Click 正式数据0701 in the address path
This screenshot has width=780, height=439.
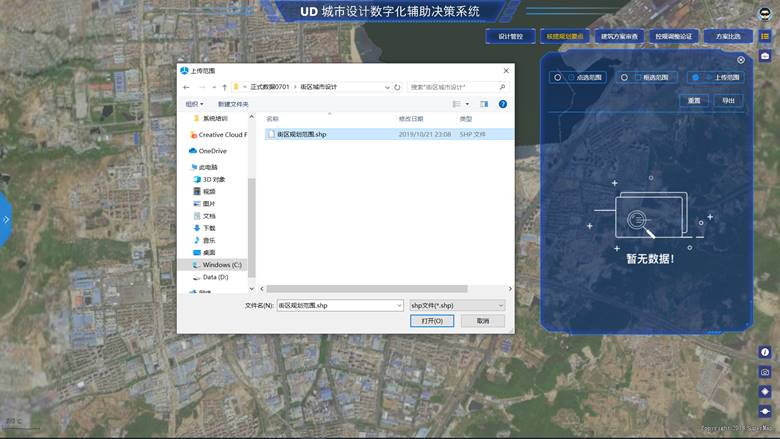point(270,87)
